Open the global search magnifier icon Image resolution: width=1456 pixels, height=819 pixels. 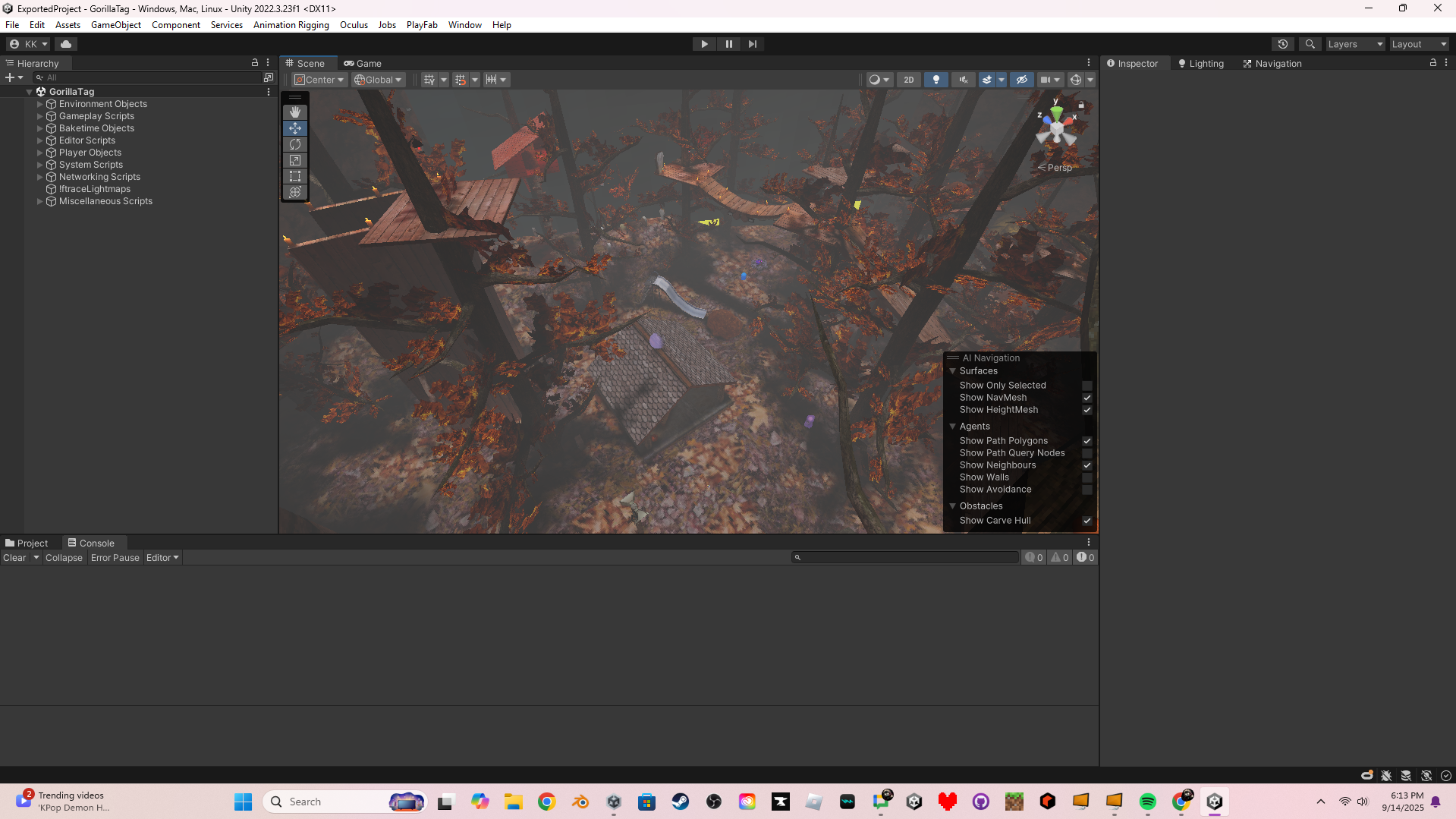[x=1310, y=44]
